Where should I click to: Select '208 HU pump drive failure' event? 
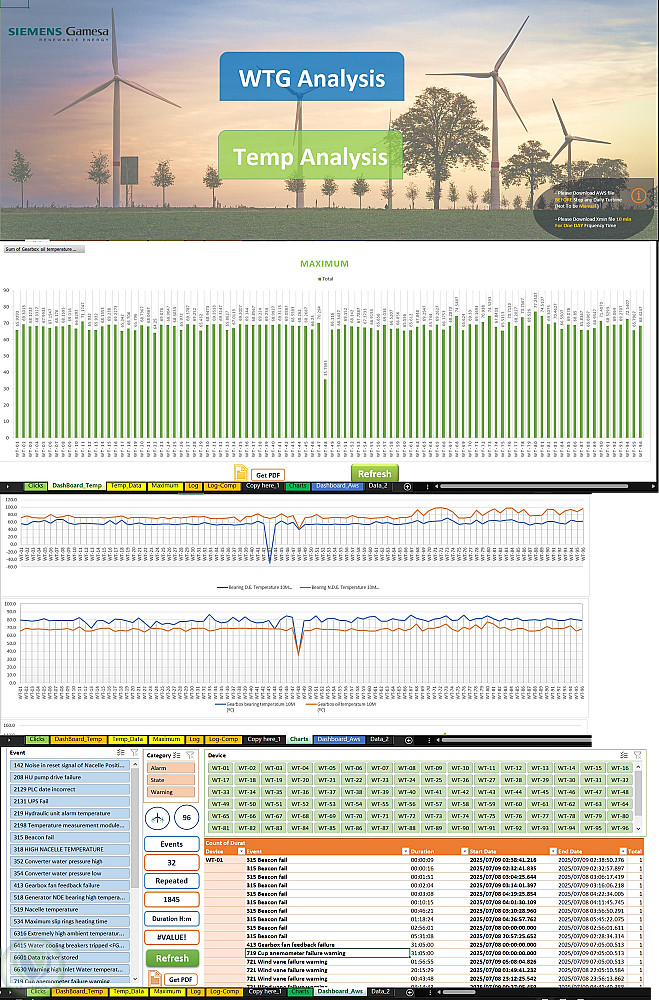70,777
